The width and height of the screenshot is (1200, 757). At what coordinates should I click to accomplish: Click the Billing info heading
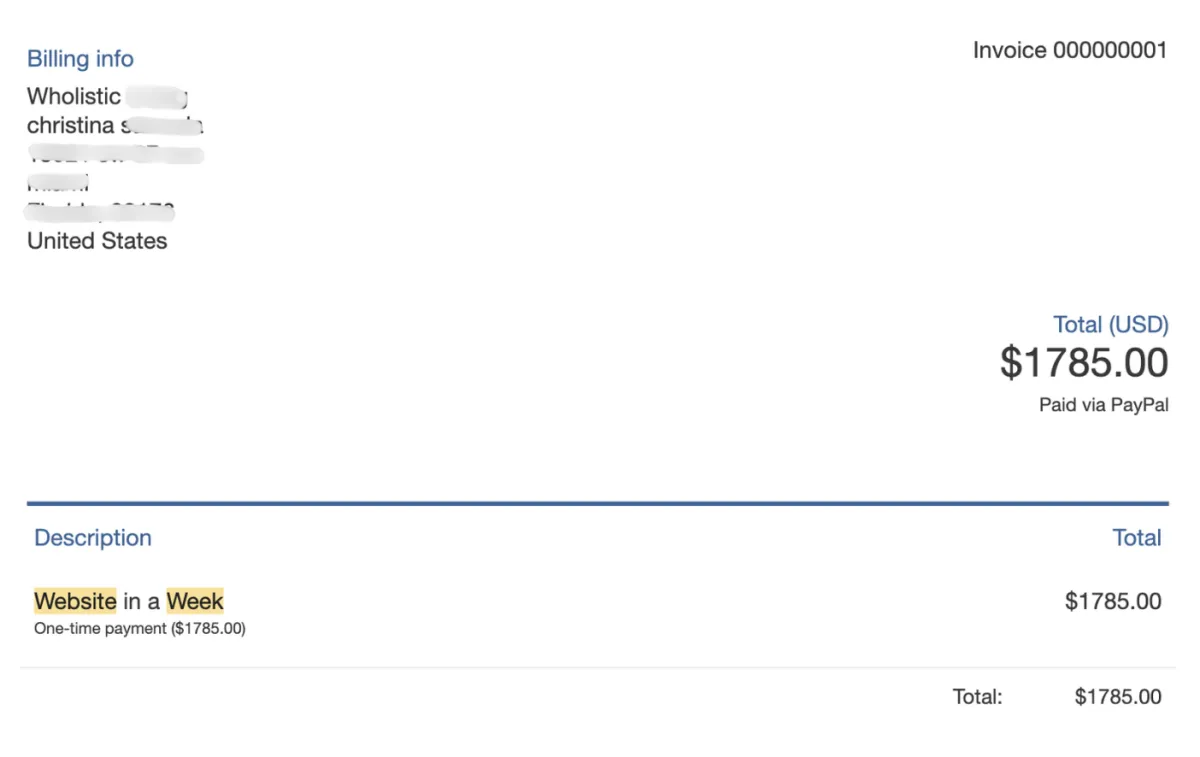(80, 59)
